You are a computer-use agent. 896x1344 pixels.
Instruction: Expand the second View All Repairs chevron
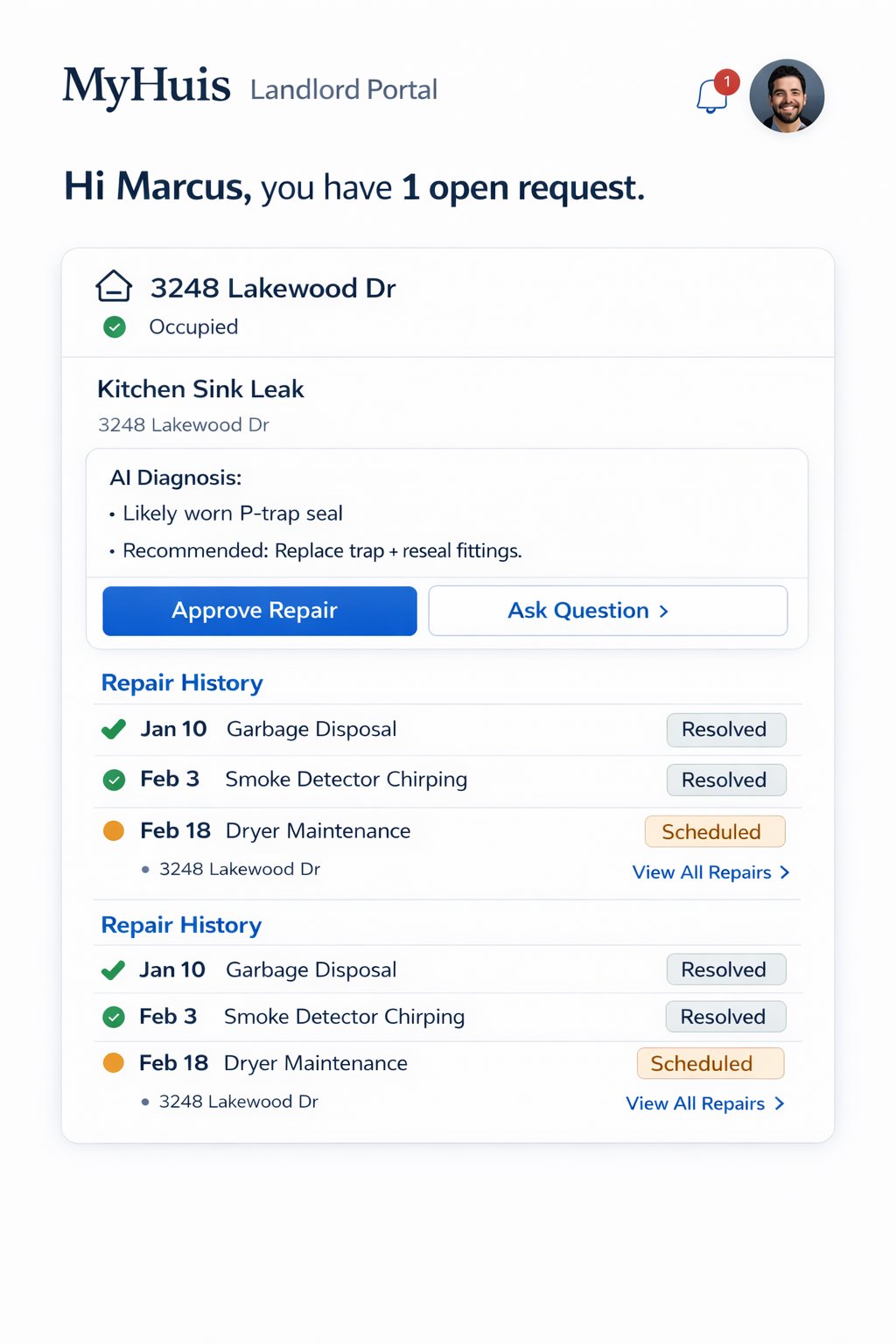tap(779, 1103)
